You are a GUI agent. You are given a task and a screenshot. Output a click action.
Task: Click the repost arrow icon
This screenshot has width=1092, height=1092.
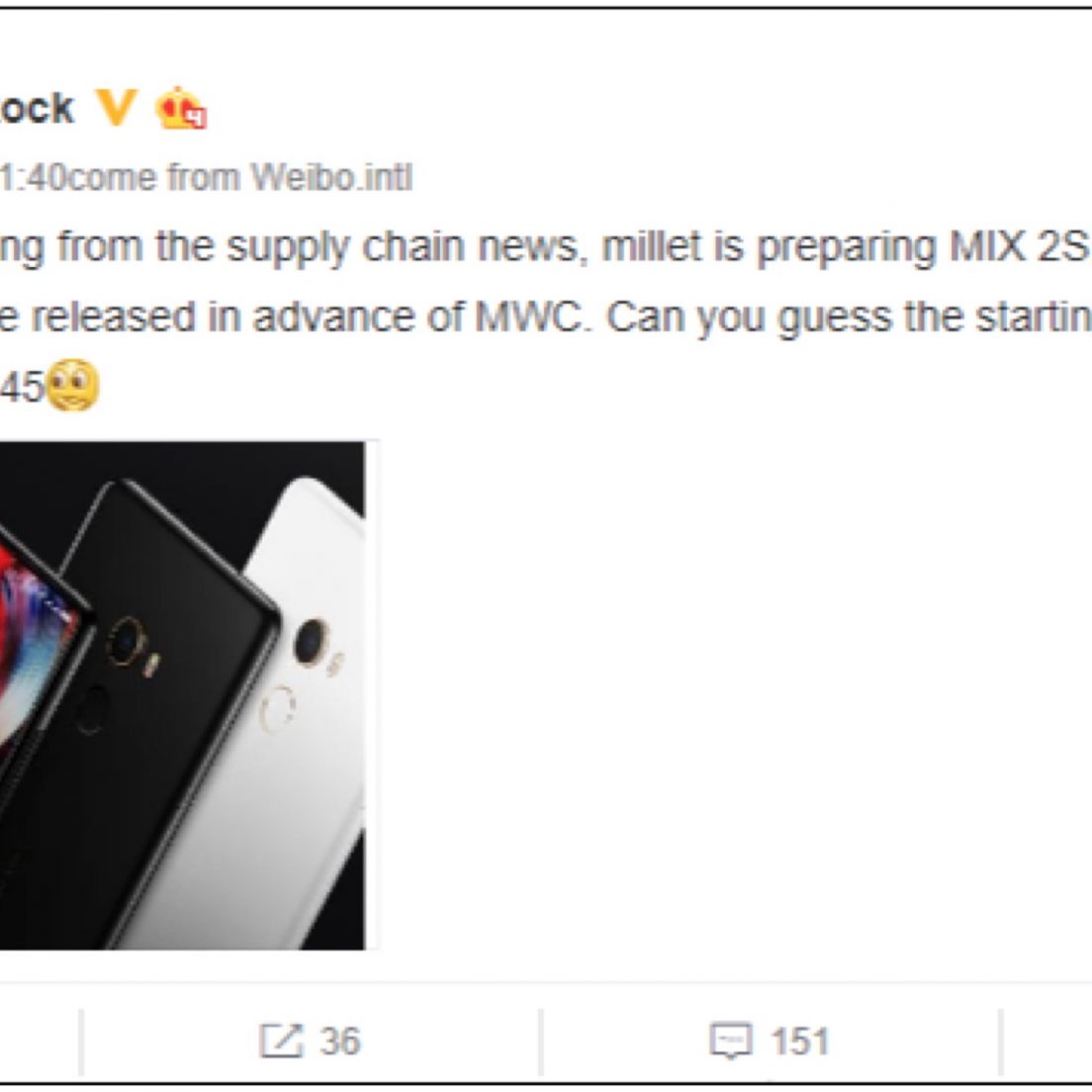click(x=281, y=1042)
